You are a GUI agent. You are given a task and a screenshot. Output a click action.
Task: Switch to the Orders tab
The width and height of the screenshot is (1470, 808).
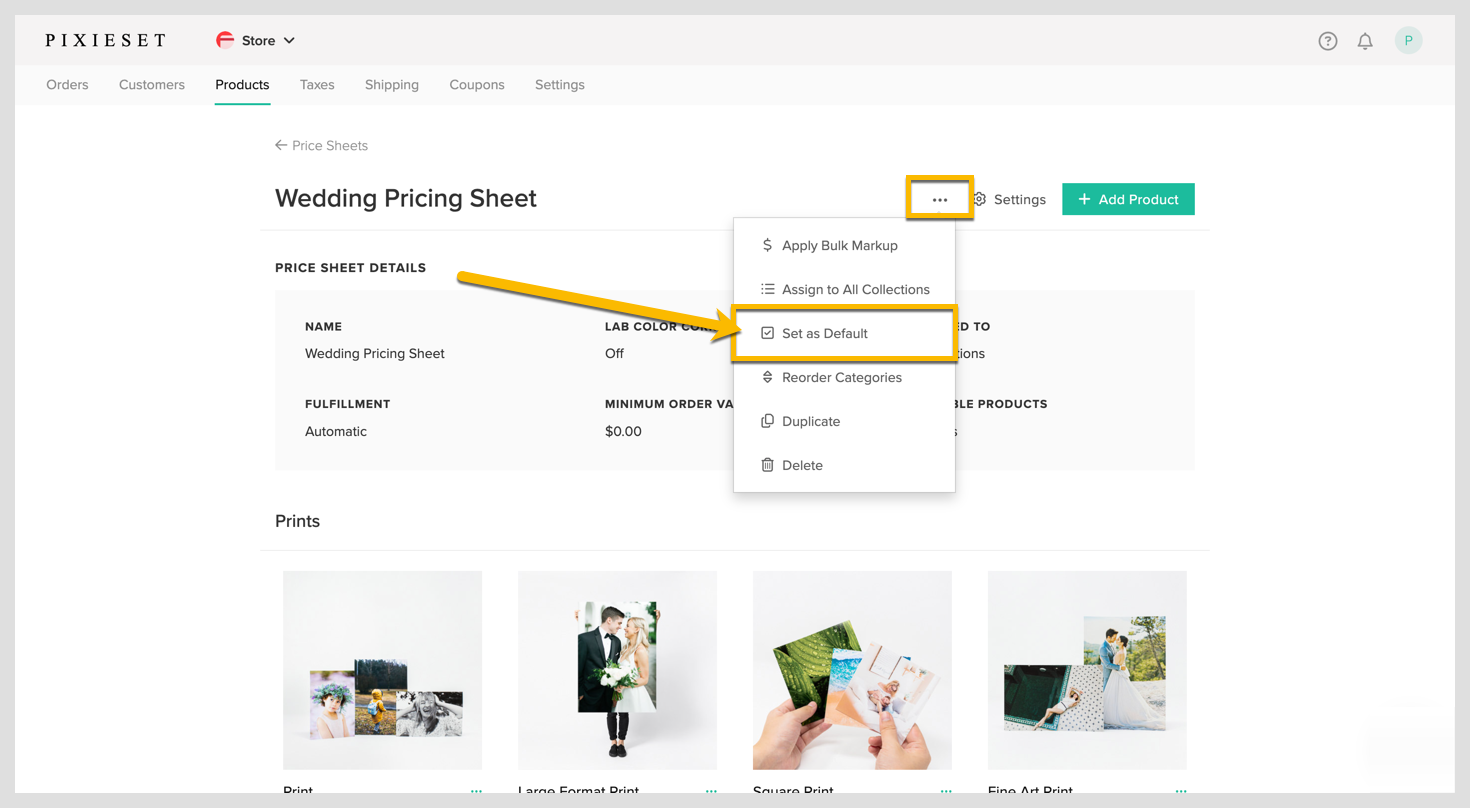pos(67,85)
